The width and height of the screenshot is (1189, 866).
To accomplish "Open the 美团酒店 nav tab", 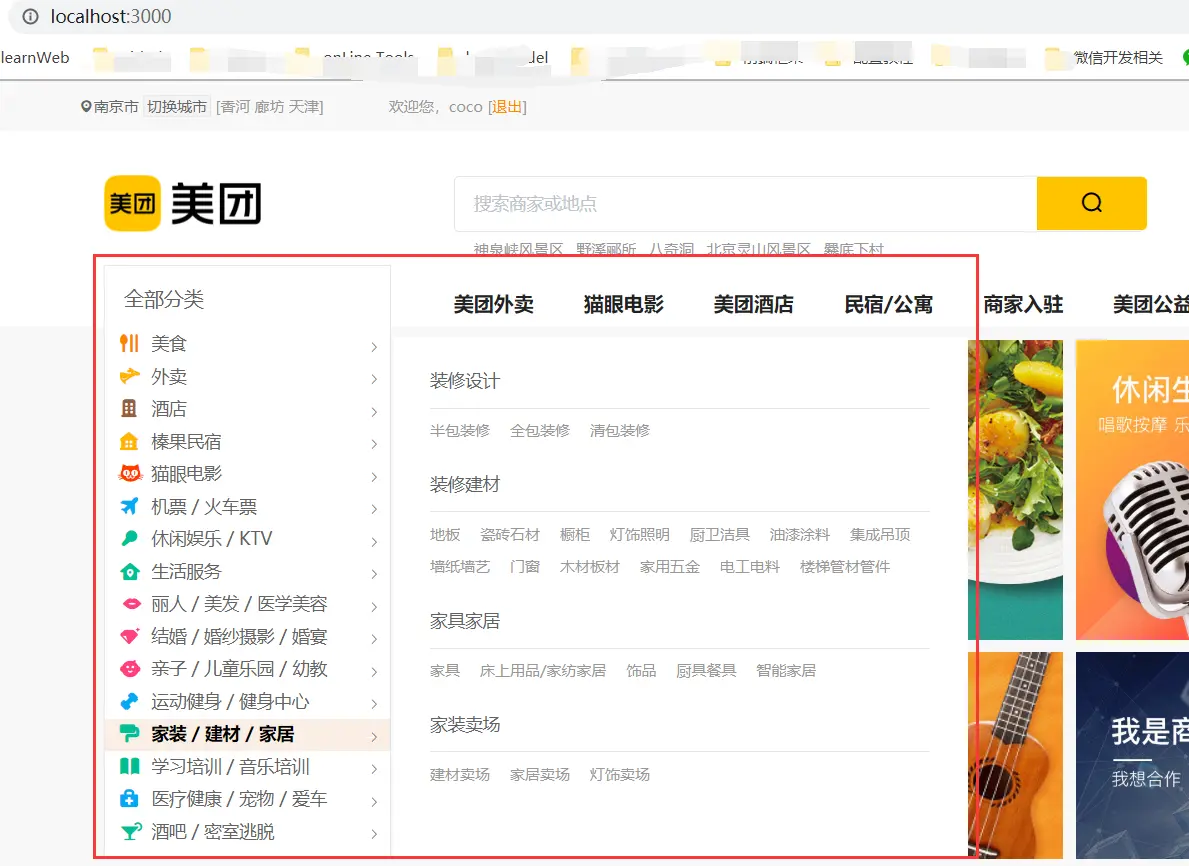I will [754, 304].
